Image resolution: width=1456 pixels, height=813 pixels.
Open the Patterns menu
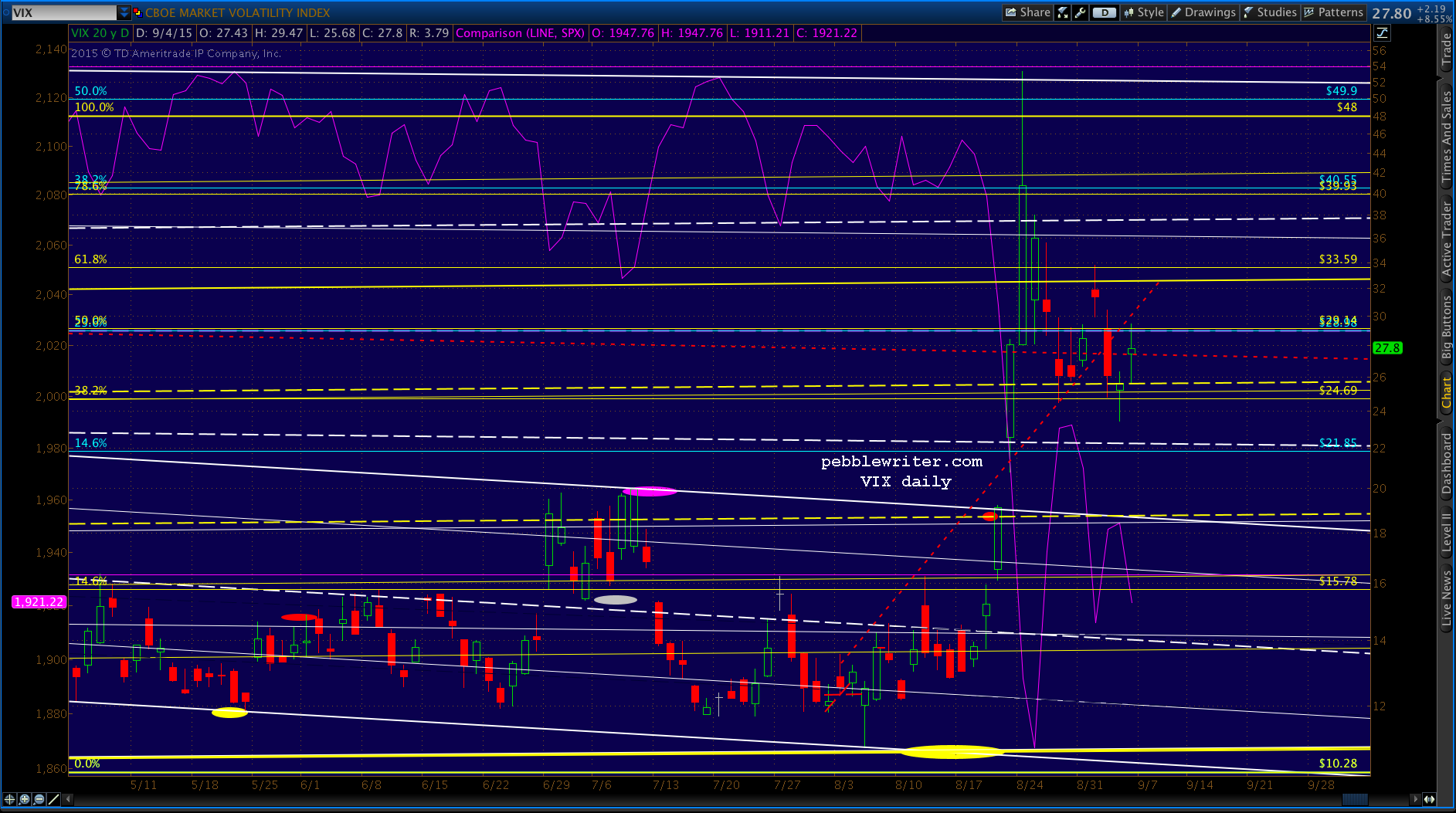[1334, 12]
